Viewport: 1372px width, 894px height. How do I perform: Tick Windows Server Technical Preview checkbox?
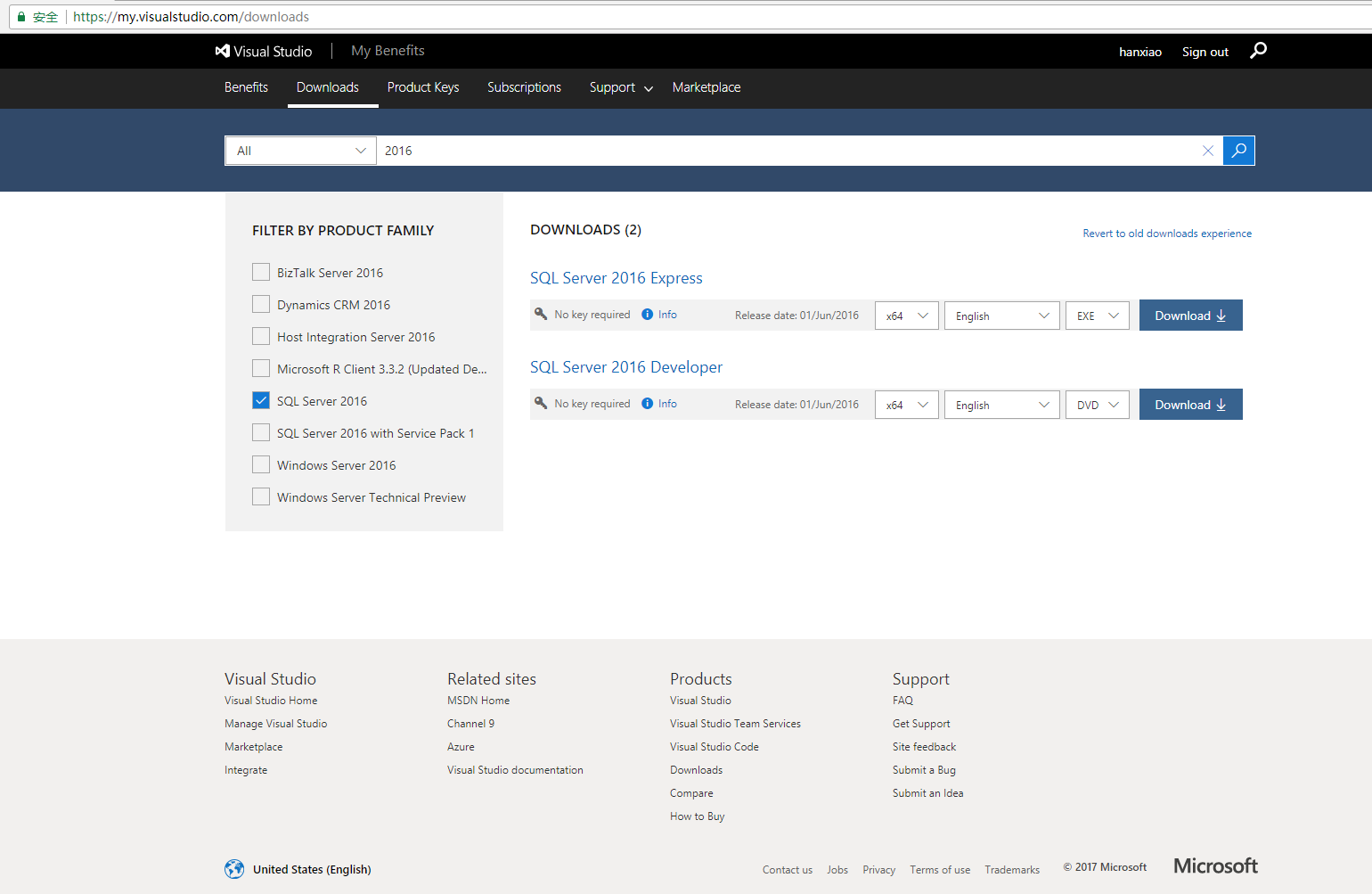click(261, 496)
